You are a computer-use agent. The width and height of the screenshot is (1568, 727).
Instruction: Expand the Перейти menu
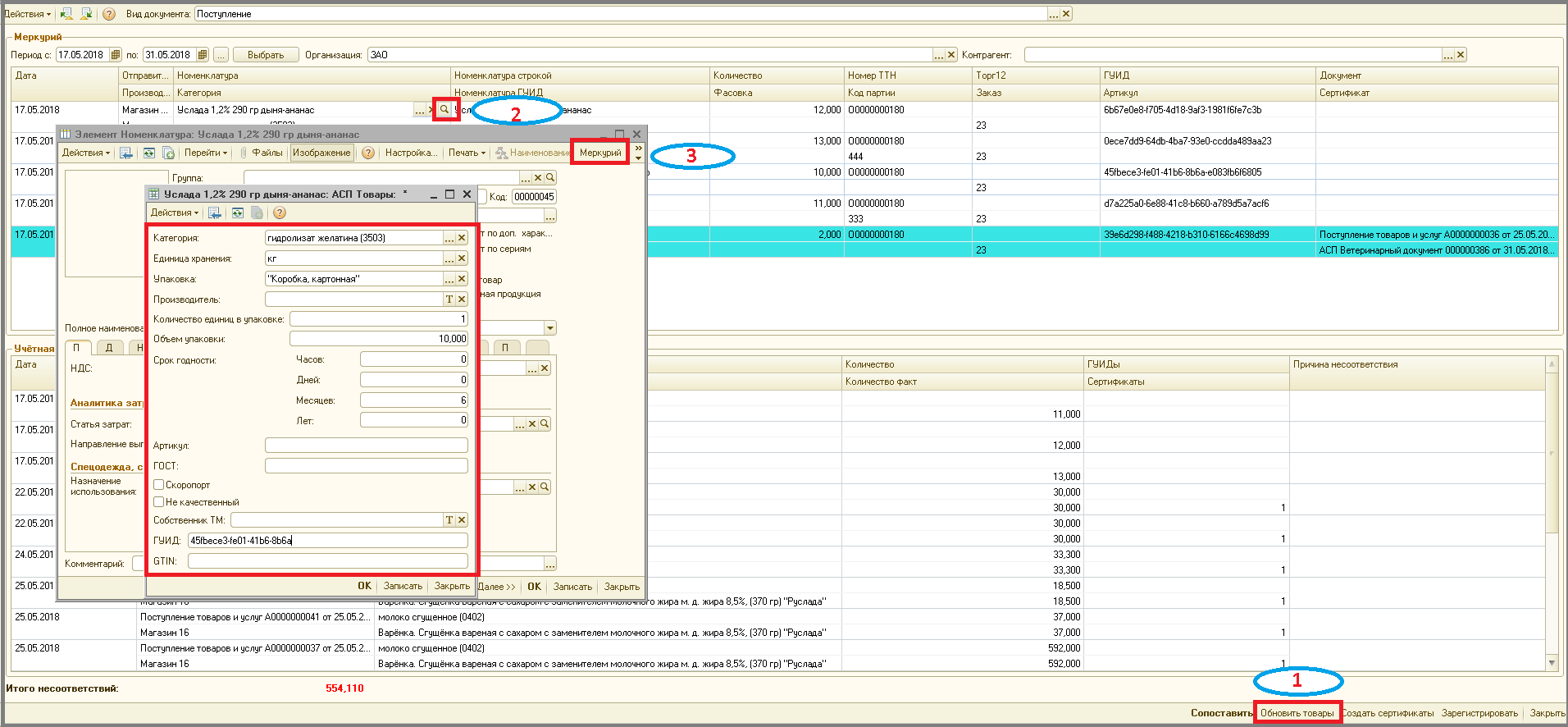[205, 153]
